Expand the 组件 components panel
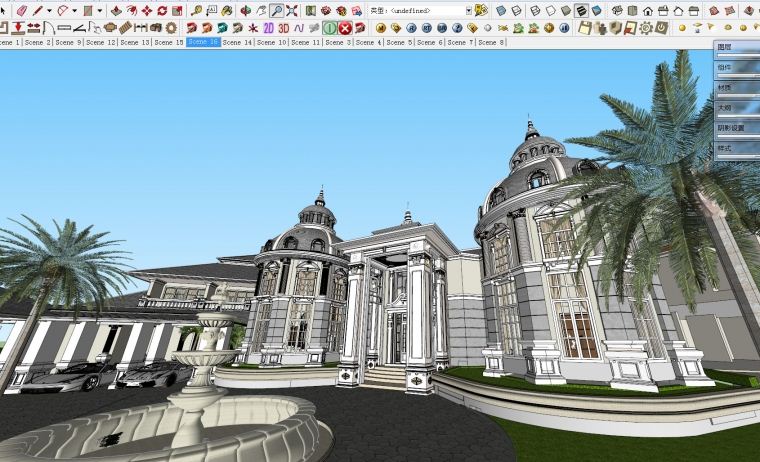Viewport: 760px width, 462px height. point(737,70)
